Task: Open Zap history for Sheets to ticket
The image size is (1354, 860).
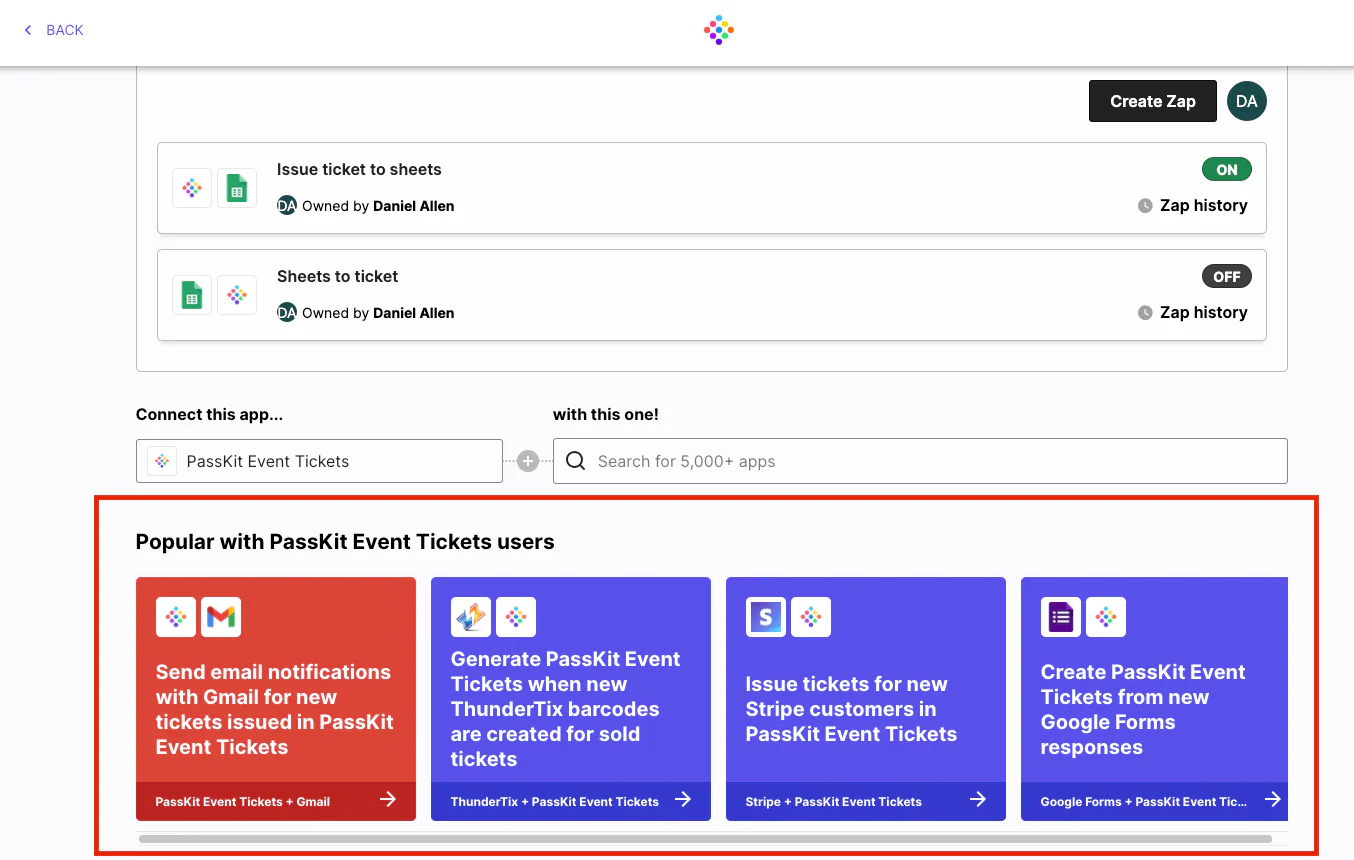Action: pyautogui.click(x=1203, y=312)
